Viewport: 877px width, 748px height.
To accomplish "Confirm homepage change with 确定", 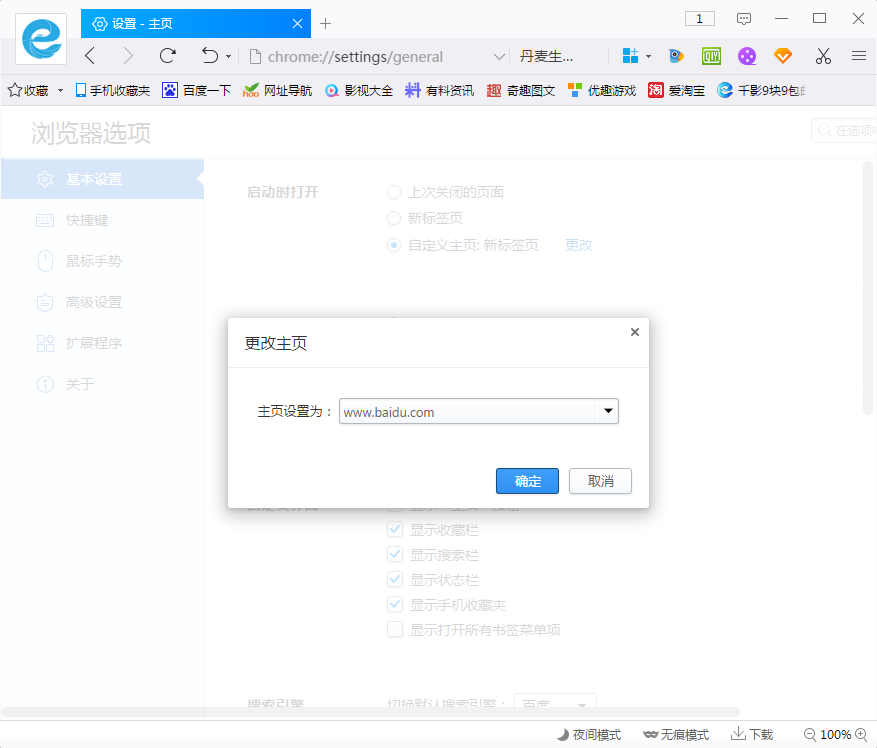I will point(527,481).
